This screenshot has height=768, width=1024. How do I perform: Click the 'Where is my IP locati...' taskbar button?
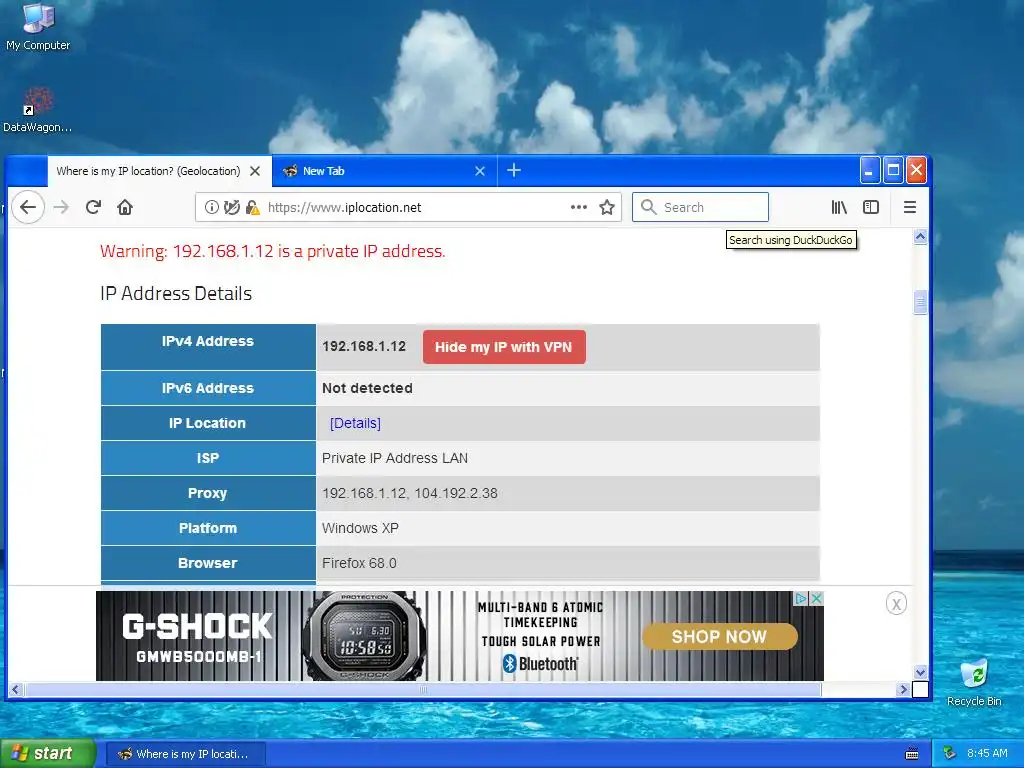coord(185,754)
